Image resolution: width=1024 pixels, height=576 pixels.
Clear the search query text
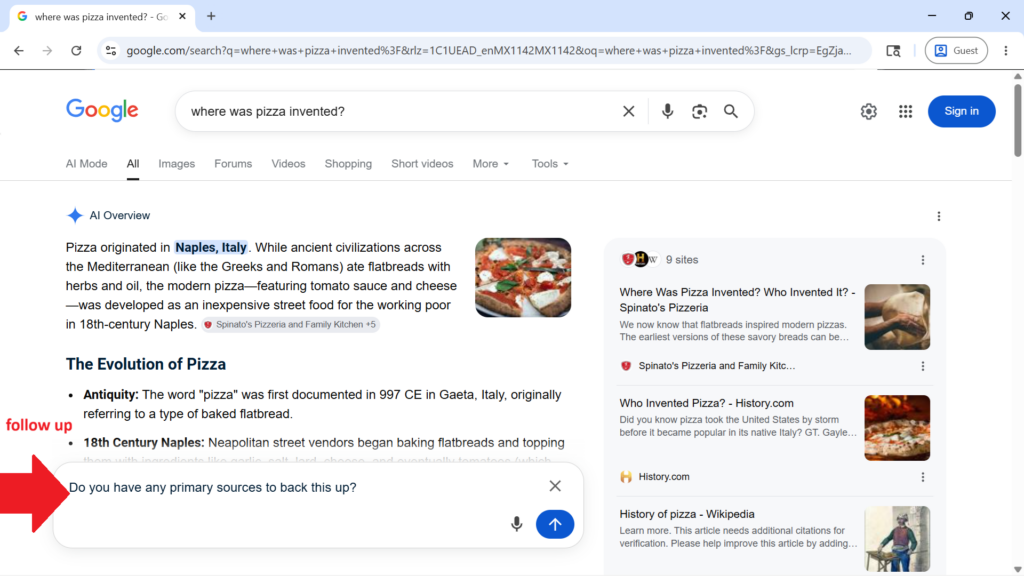[628, 111]
